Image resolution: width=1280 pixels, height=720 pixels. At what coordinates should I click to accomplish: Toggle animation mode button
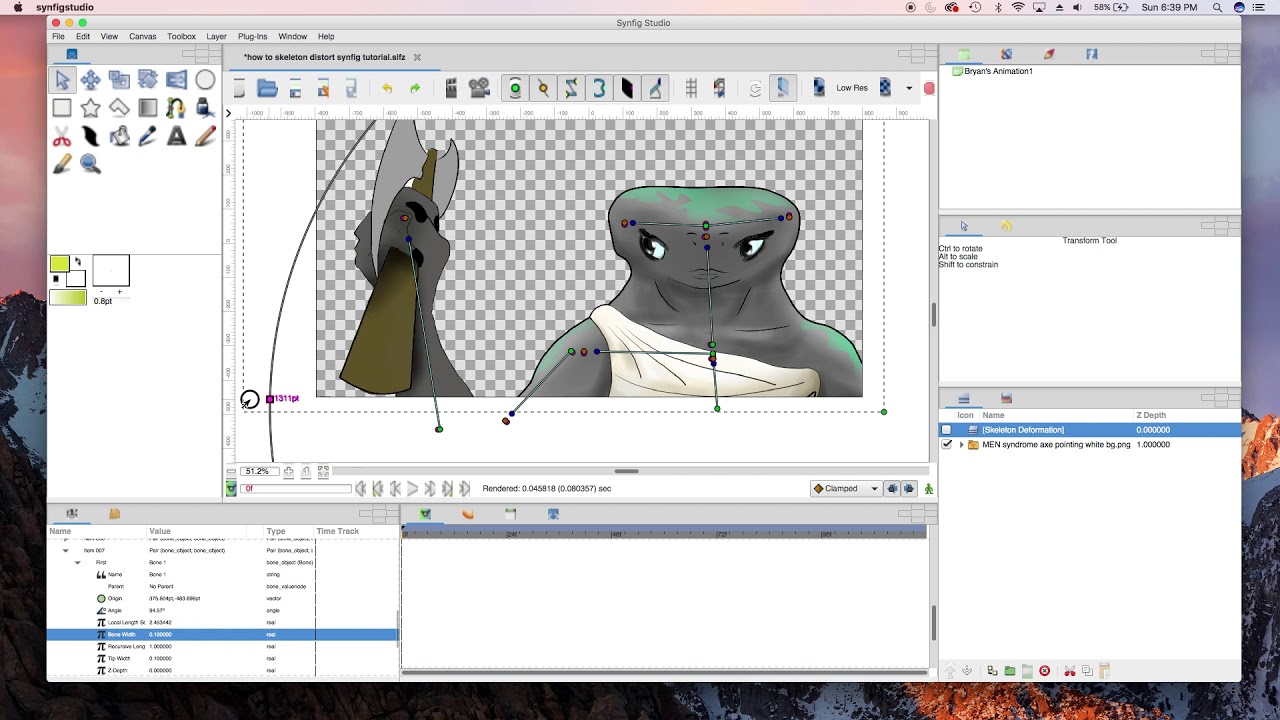pos(929,489)
